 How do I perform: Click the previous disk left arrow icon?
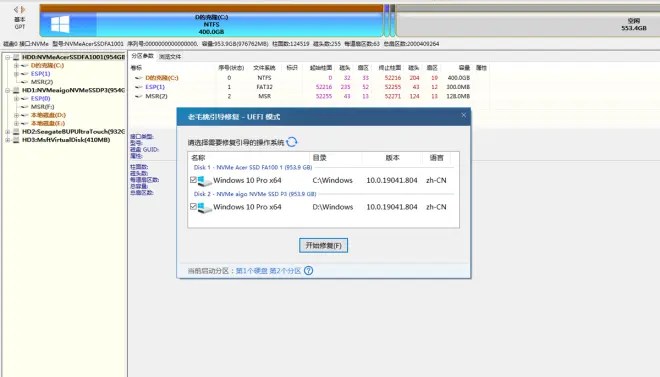click(x=16, y=9)
